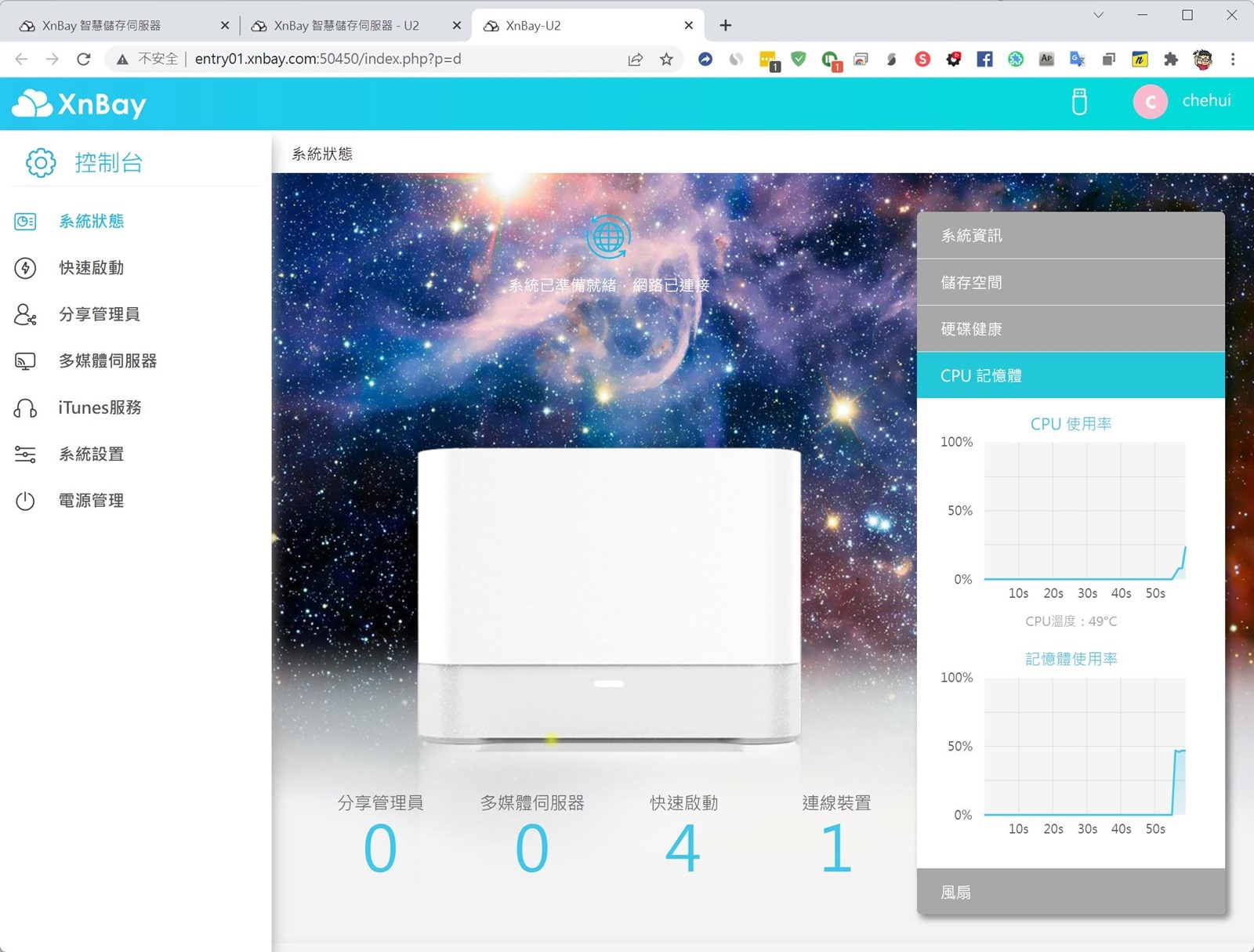Open Quick Launch via lightning icon
This screenshot has height=952, width=1254.
point(25,268)
